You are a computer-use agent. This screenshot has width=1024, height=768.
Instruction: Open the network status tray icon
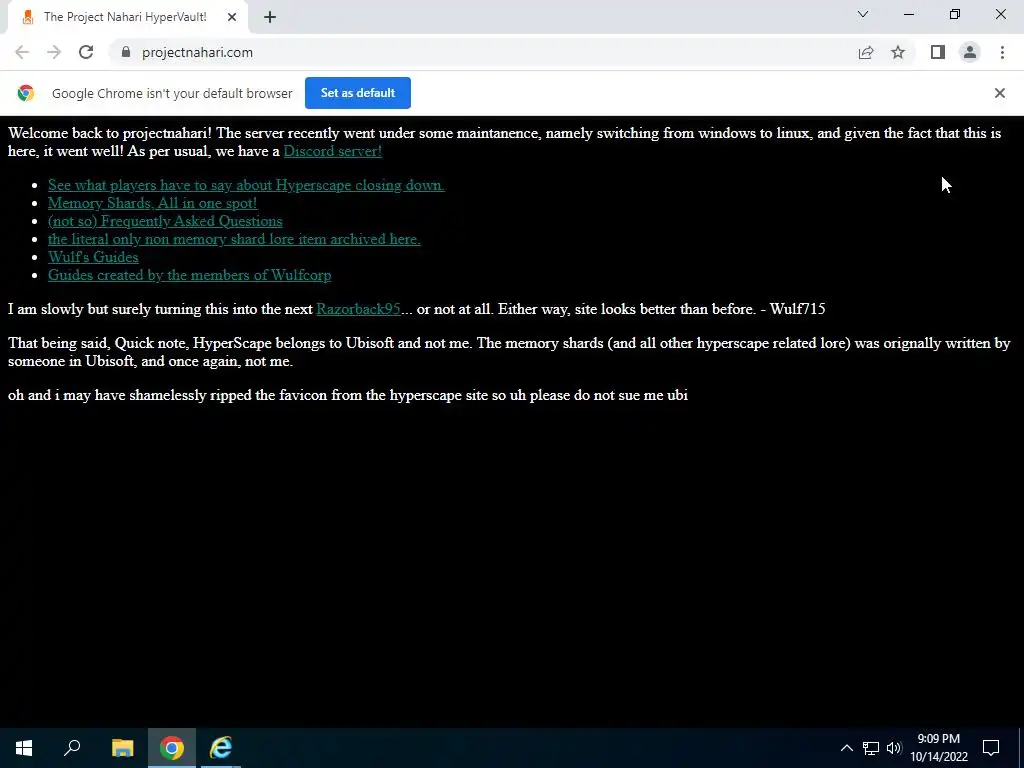click(x=871, y=748)
